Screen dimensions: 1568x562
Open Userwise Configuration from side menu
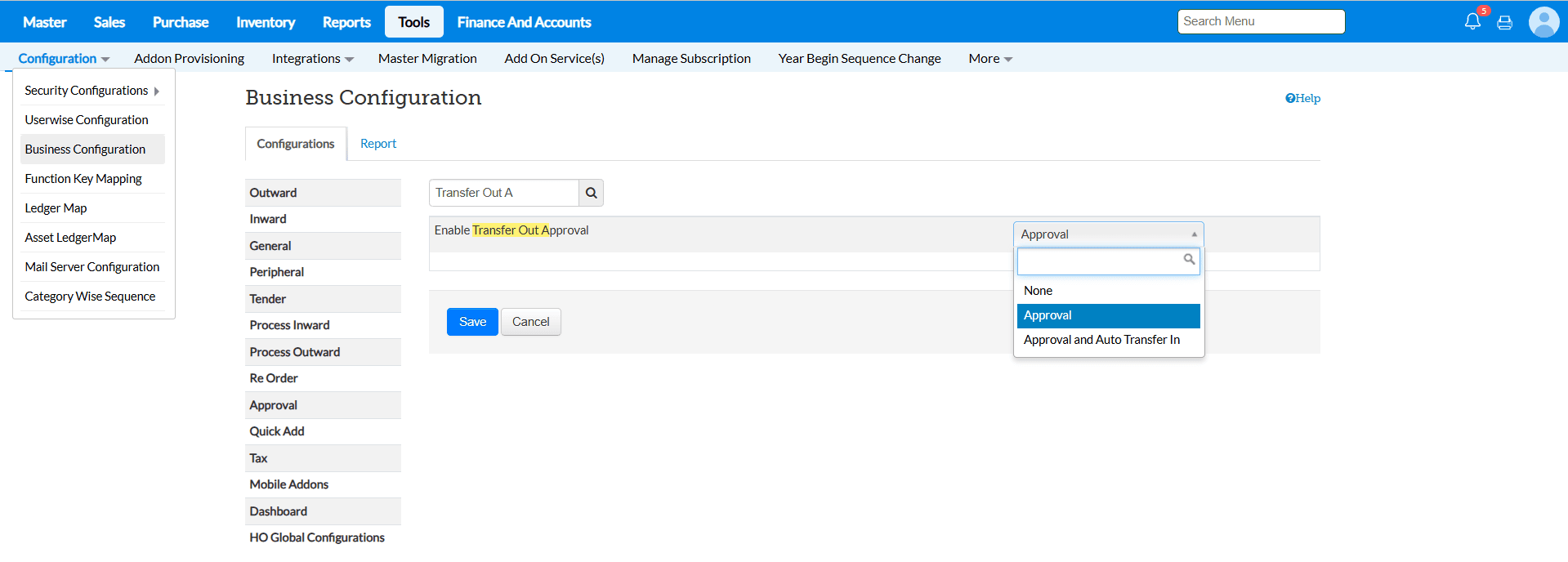click(x=87, y=120)
